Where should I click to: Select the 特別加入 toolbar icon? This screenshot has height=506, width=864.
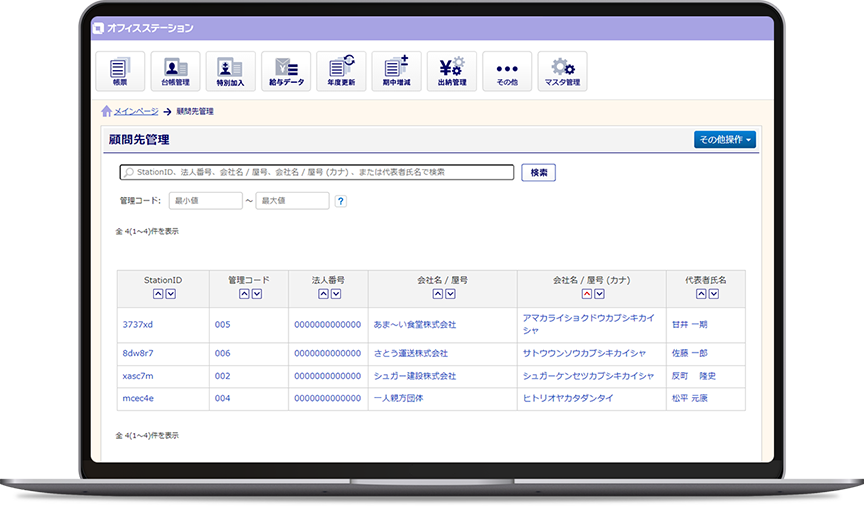coord(230,71)
